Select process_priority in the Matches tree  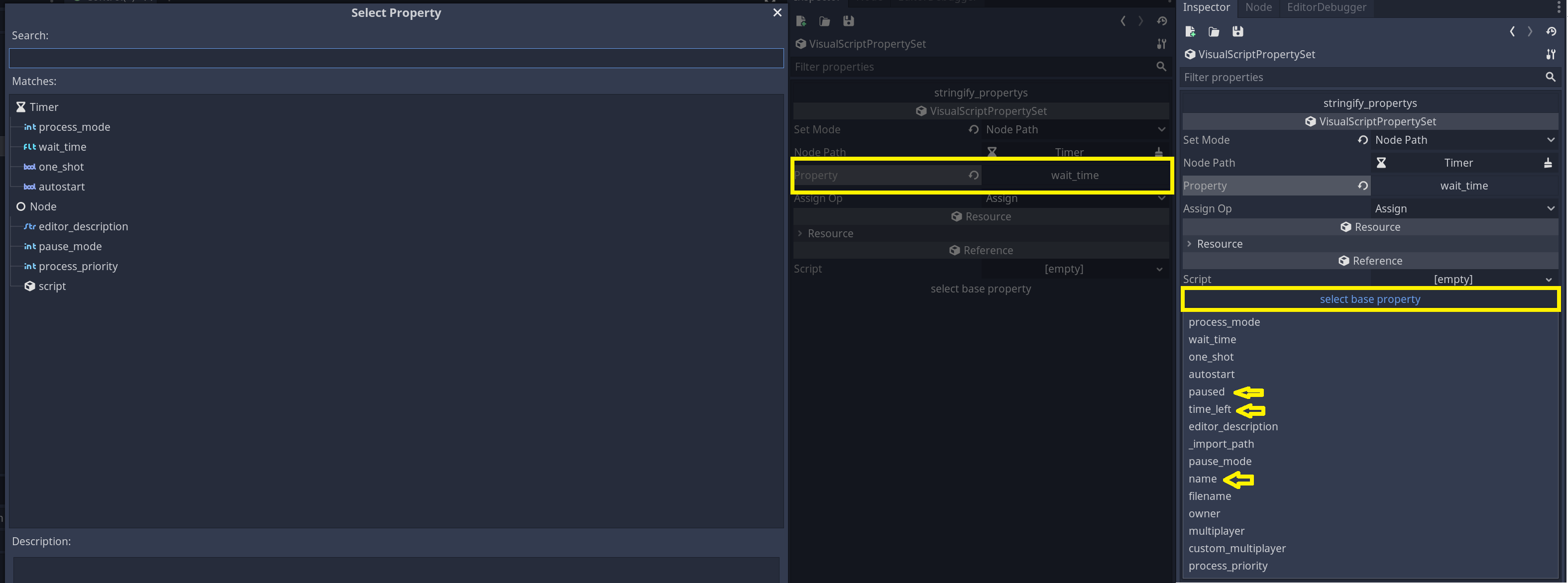pos(78,267)
